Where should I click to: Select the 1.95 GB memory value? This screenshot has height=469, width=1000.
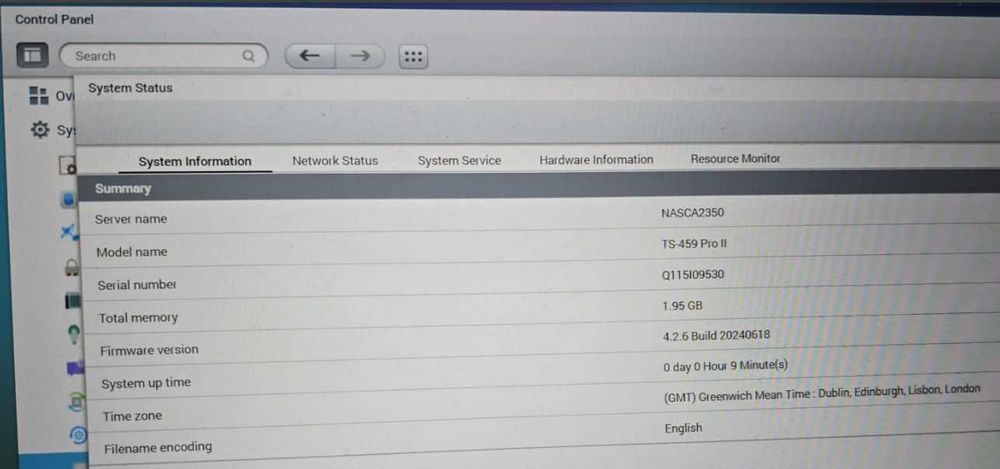pos(682,306)
